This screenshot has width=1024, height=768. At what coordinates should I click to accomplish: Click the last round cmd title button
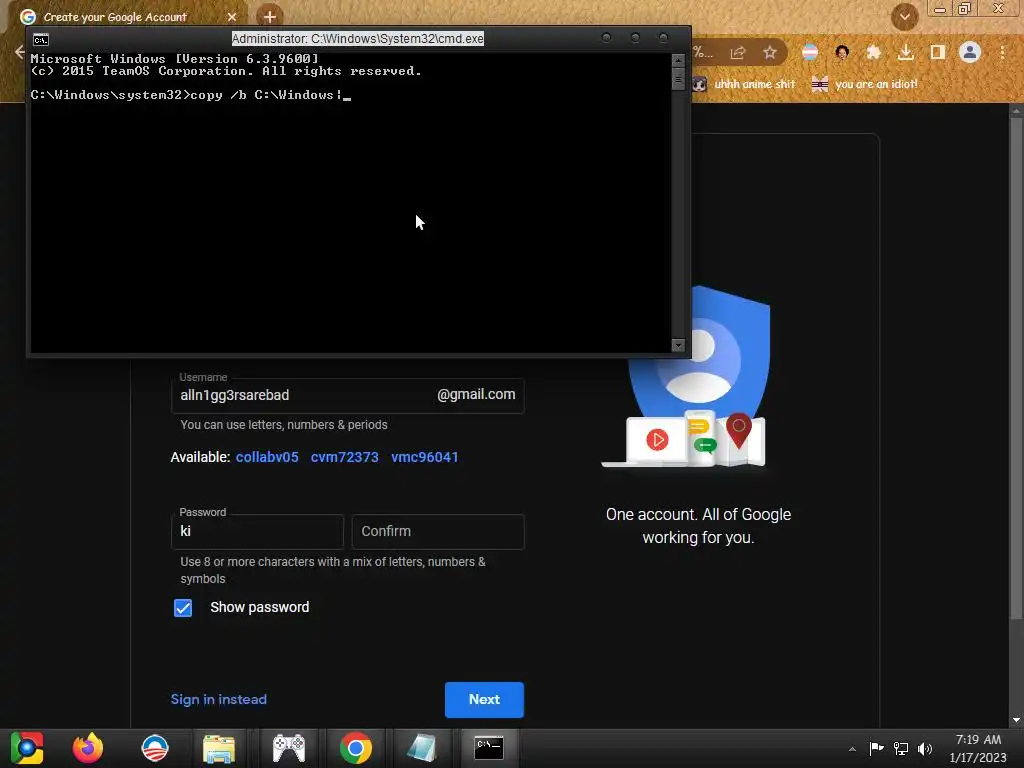[x=664, y=38]
